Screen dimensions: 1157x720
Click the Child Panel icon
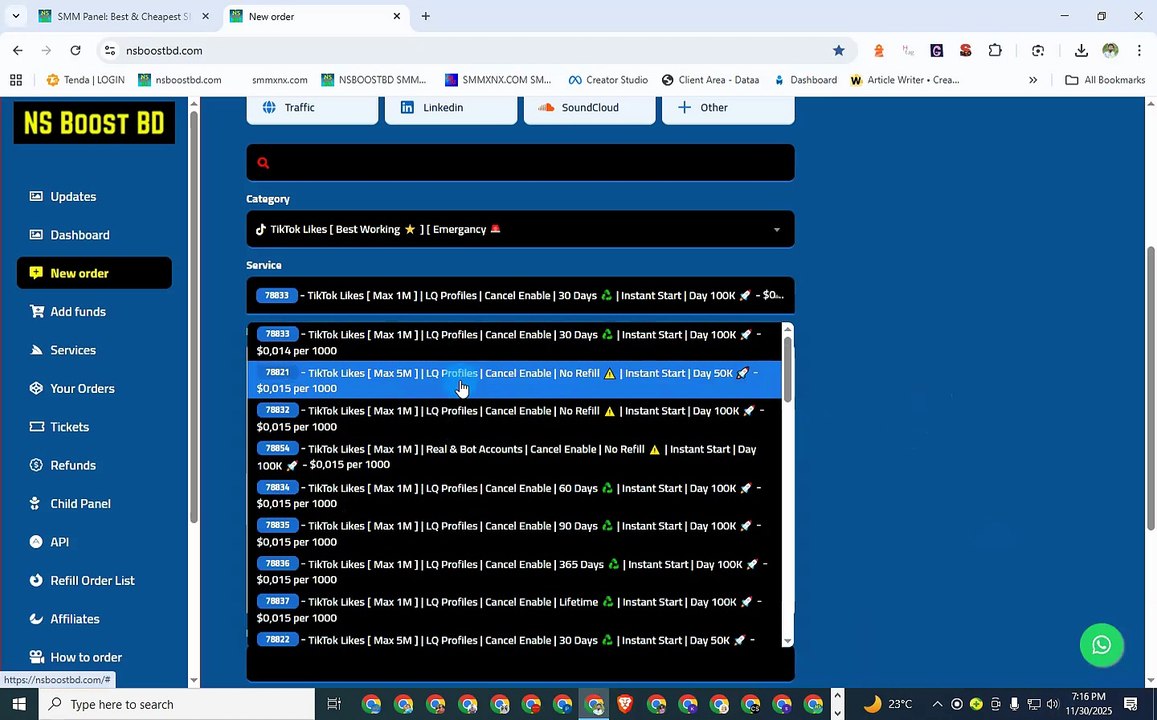[x=35, y=503]
